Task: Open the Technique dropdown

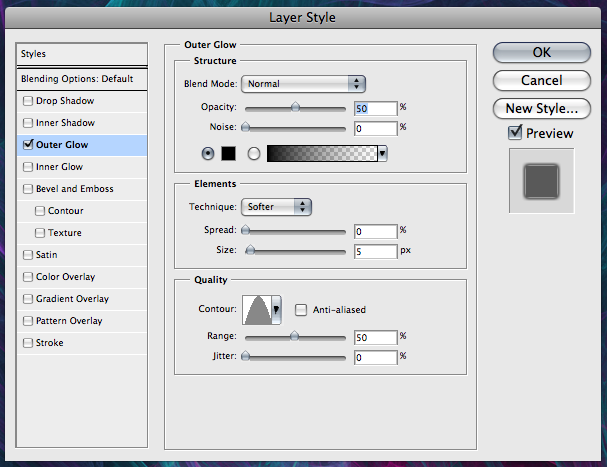Action: click(276, 207)
